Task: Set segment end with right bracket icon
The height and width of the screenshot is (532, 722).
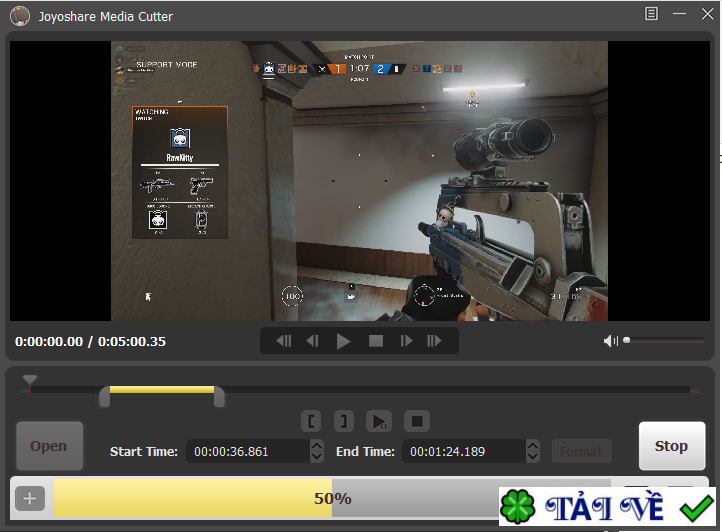Action: click(x=344, y=421)
